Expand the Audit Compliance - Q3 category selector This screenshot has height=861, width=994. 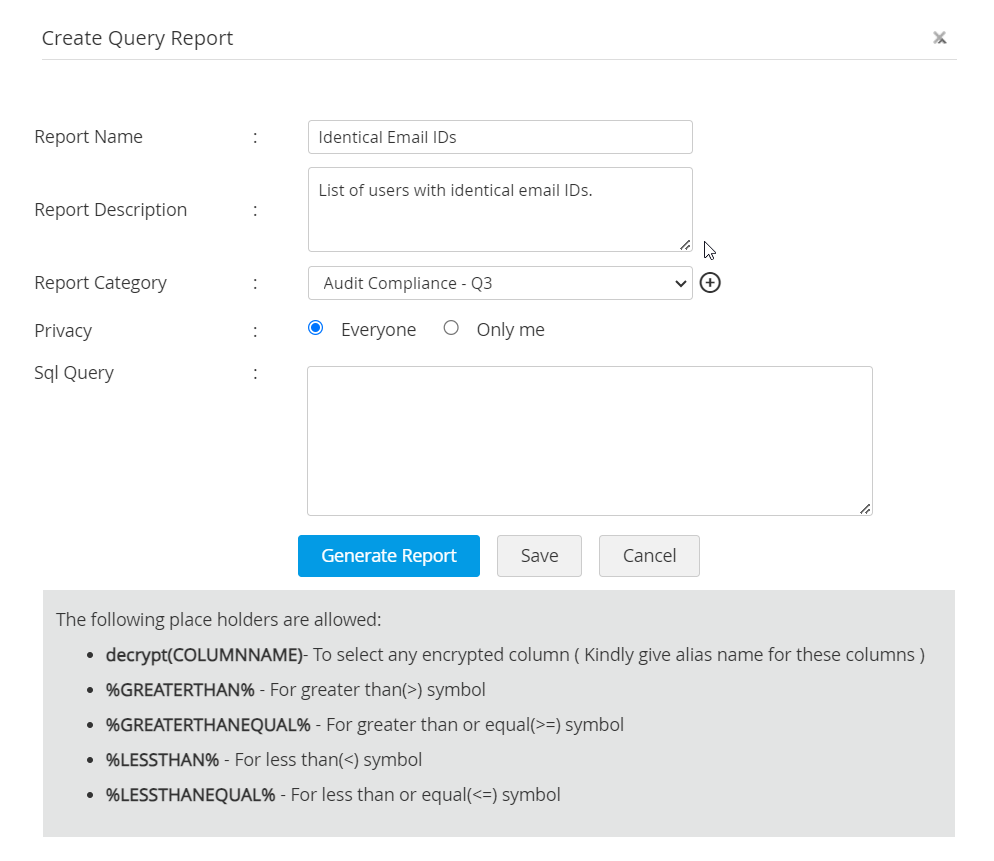(500, 283)
